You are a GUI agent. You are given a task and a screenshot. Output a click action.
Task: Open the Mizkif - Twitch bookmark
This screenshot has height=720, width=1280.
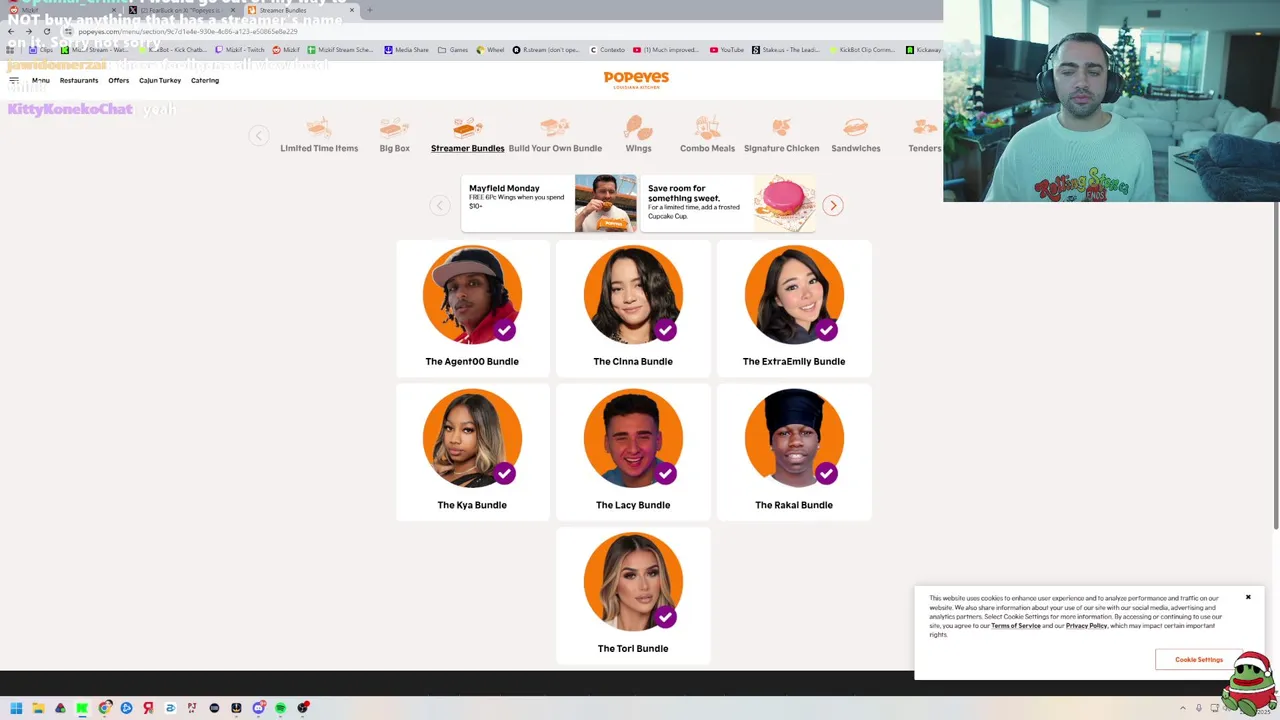point(240,50)
